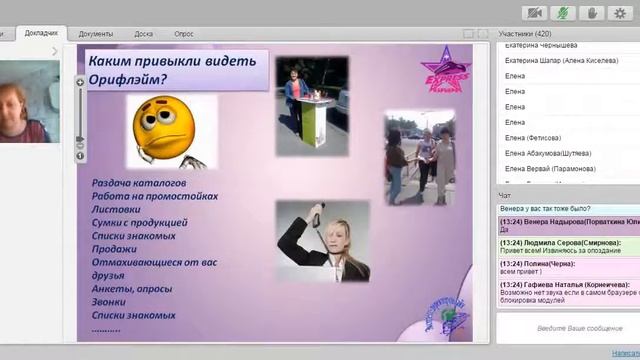Click slide text 'Звонки'

click(109, 302)
